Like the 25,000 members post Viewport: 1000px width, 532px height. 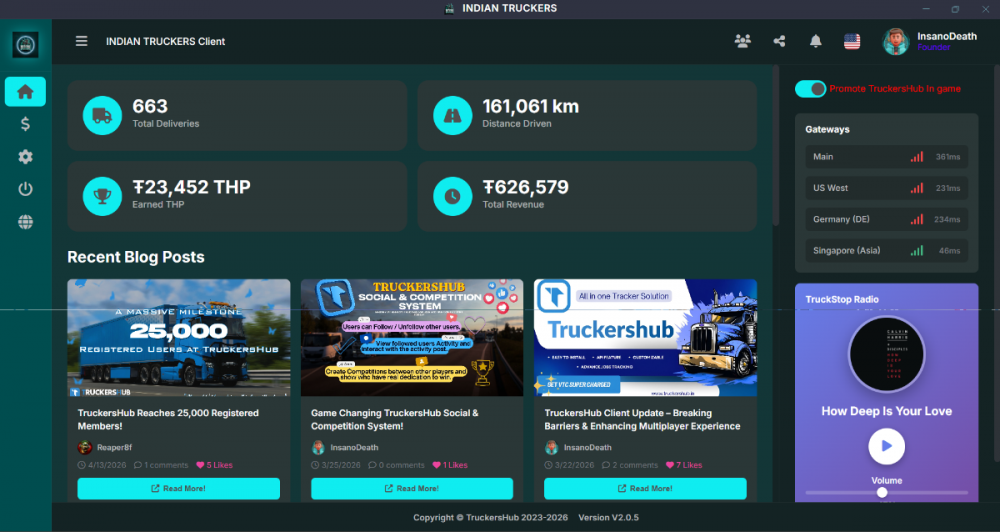point(214,465)
